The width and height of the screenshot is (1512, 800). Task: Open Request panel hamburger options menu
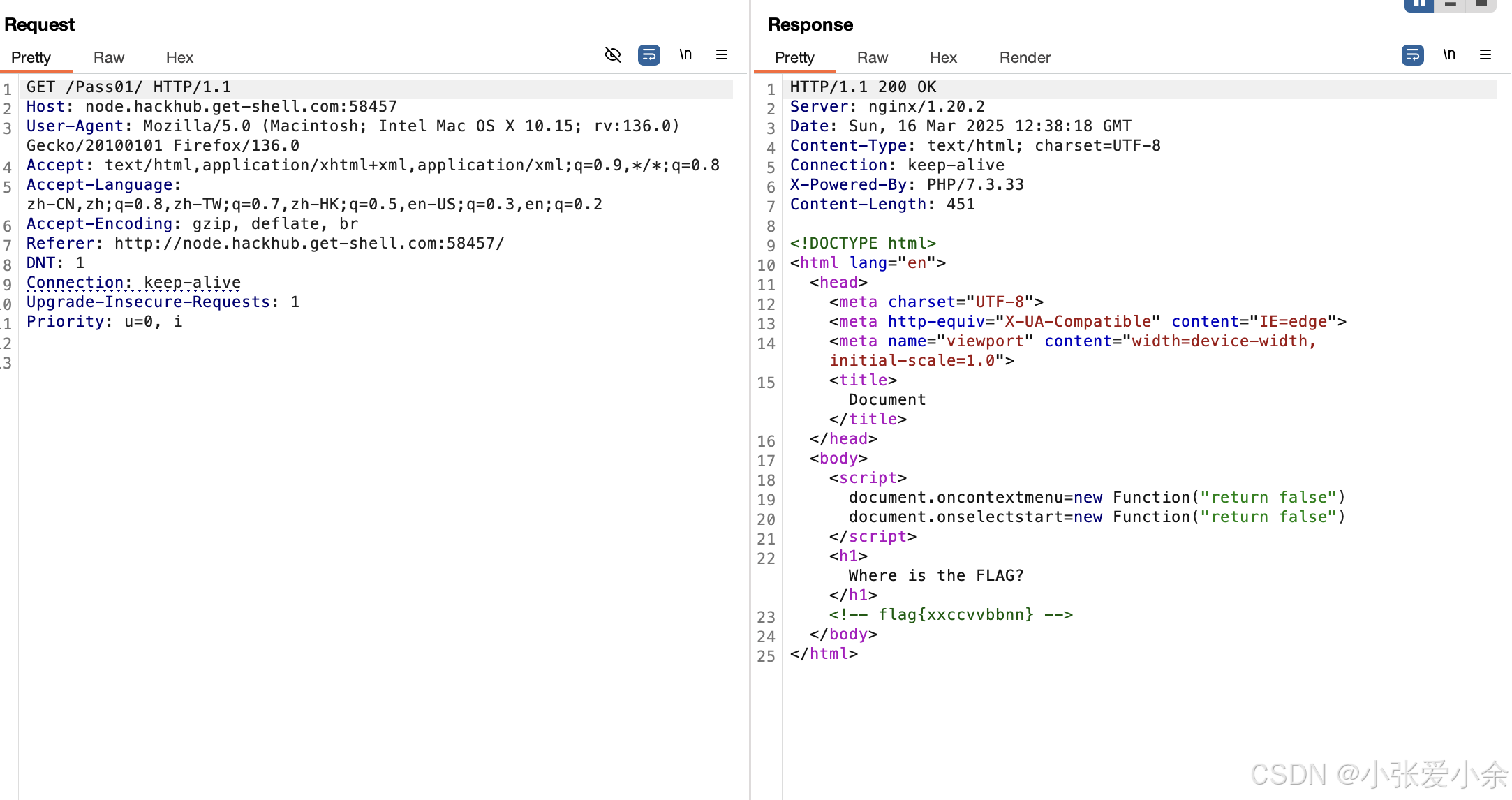[x=722, y=54]
